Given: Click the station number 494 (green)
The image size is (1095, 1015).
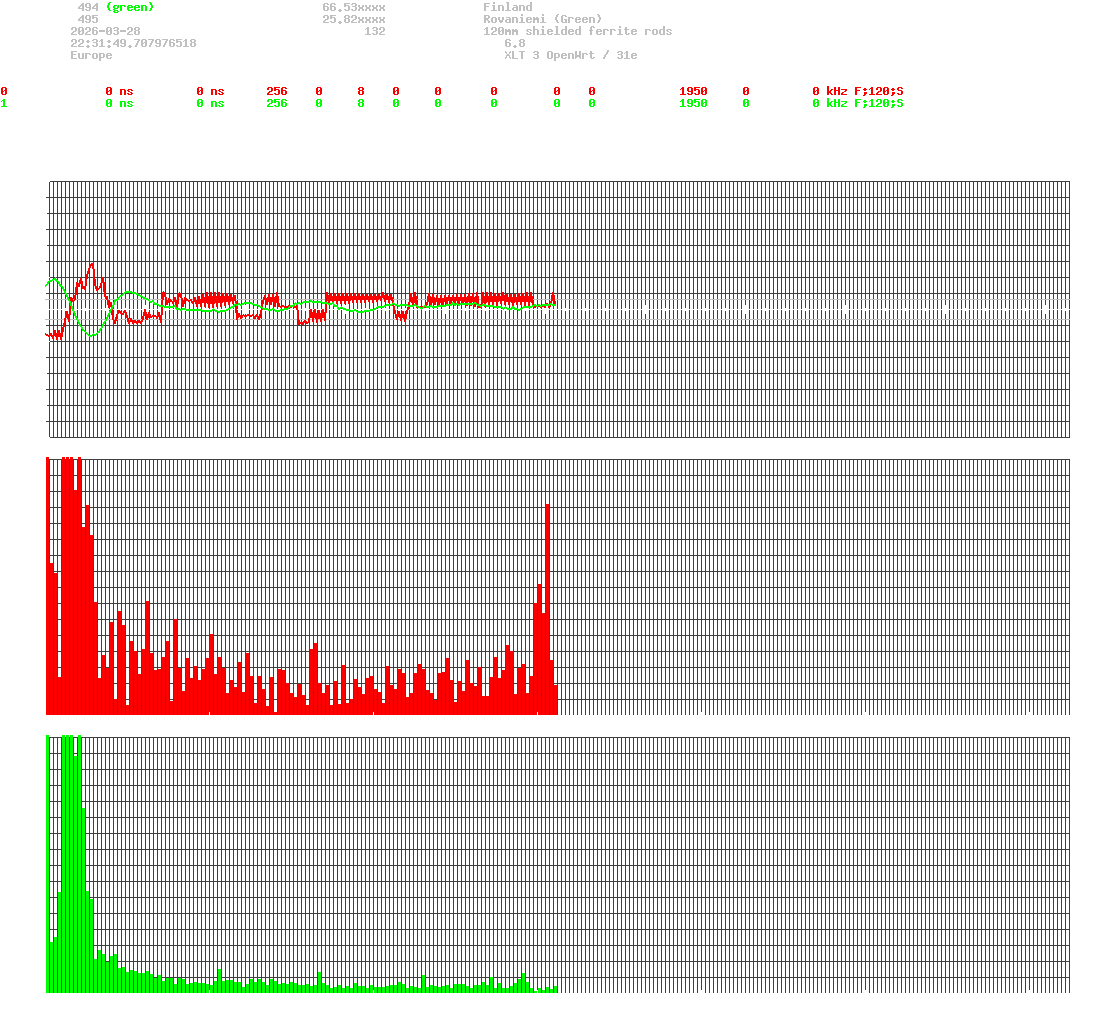Looking at the screenshot, I should 116,7.
